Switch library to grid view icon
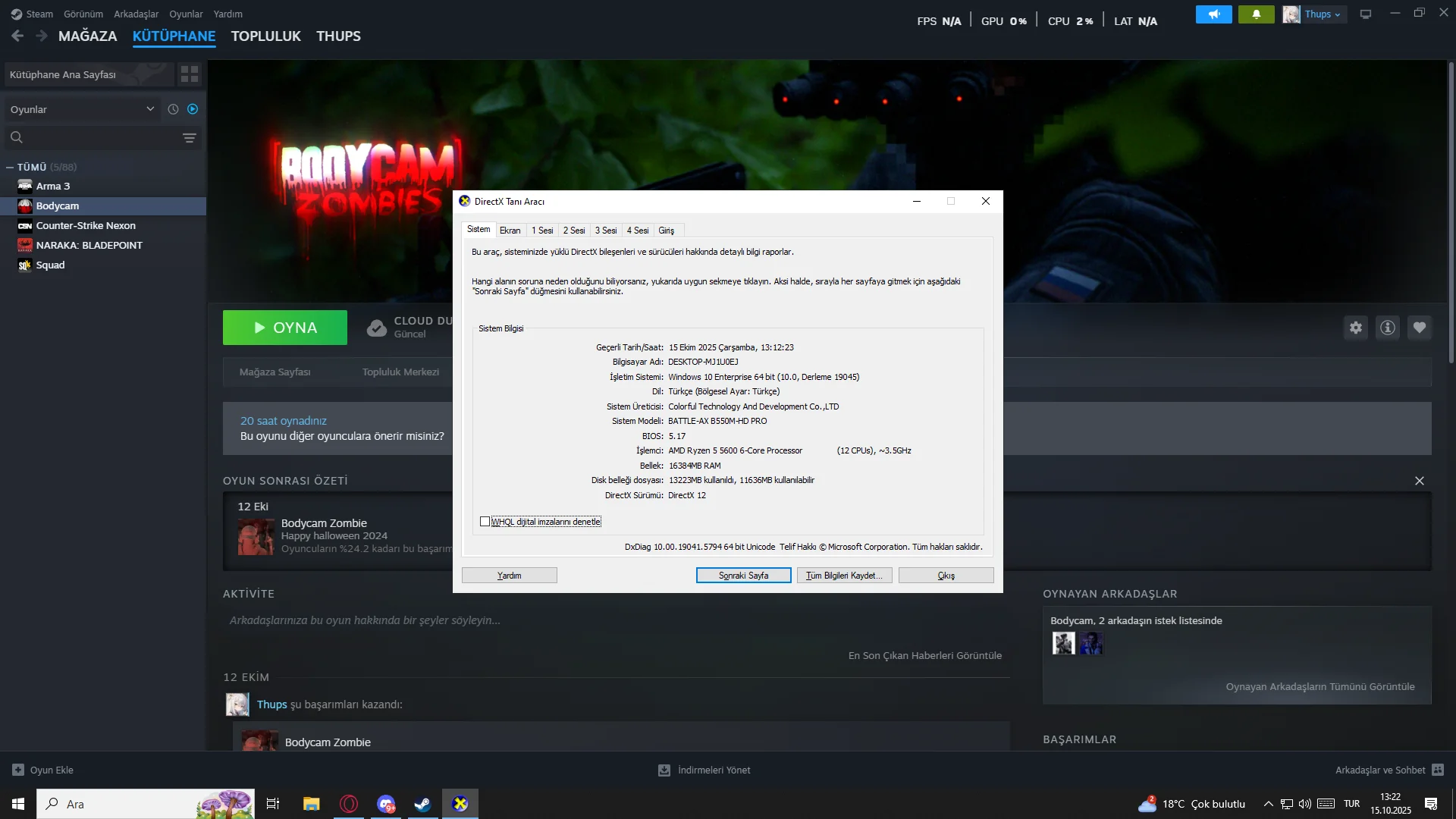 190,74
